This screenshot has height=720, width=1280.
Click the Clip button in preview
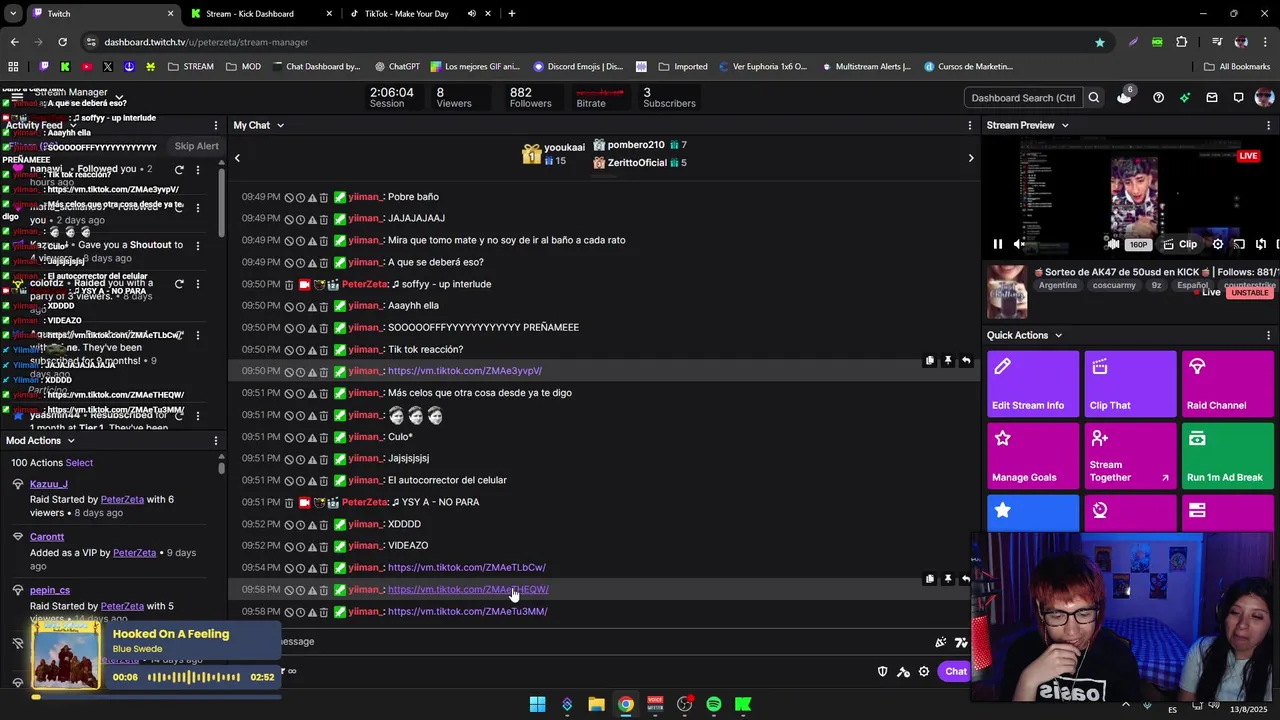pos(1180,244)
